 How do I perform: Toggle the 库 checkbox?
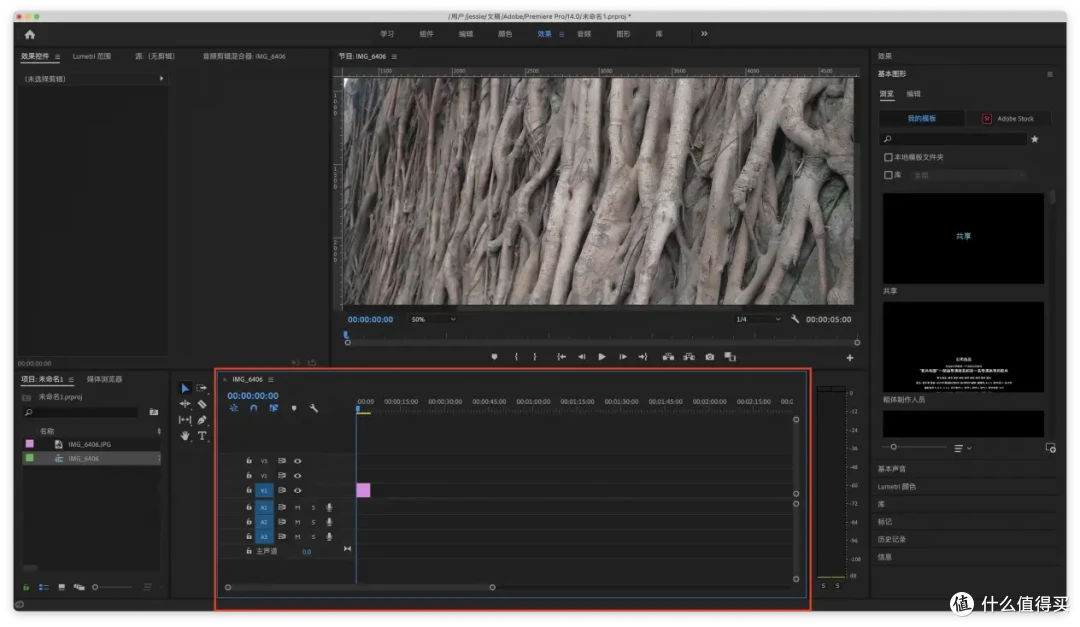[x=889, y=175]
